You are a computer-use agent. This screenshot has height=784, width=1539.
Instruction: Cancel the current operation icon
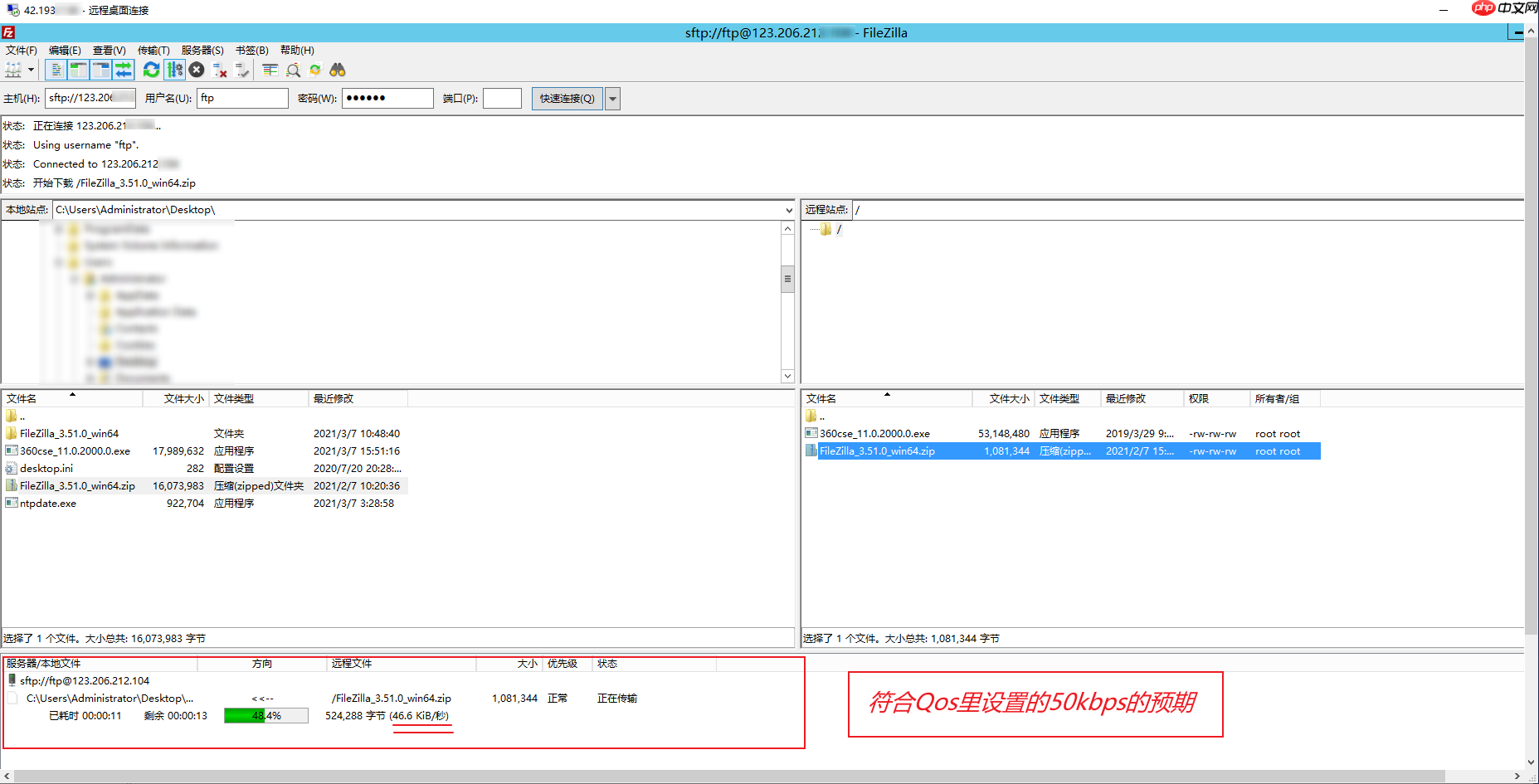197,70
